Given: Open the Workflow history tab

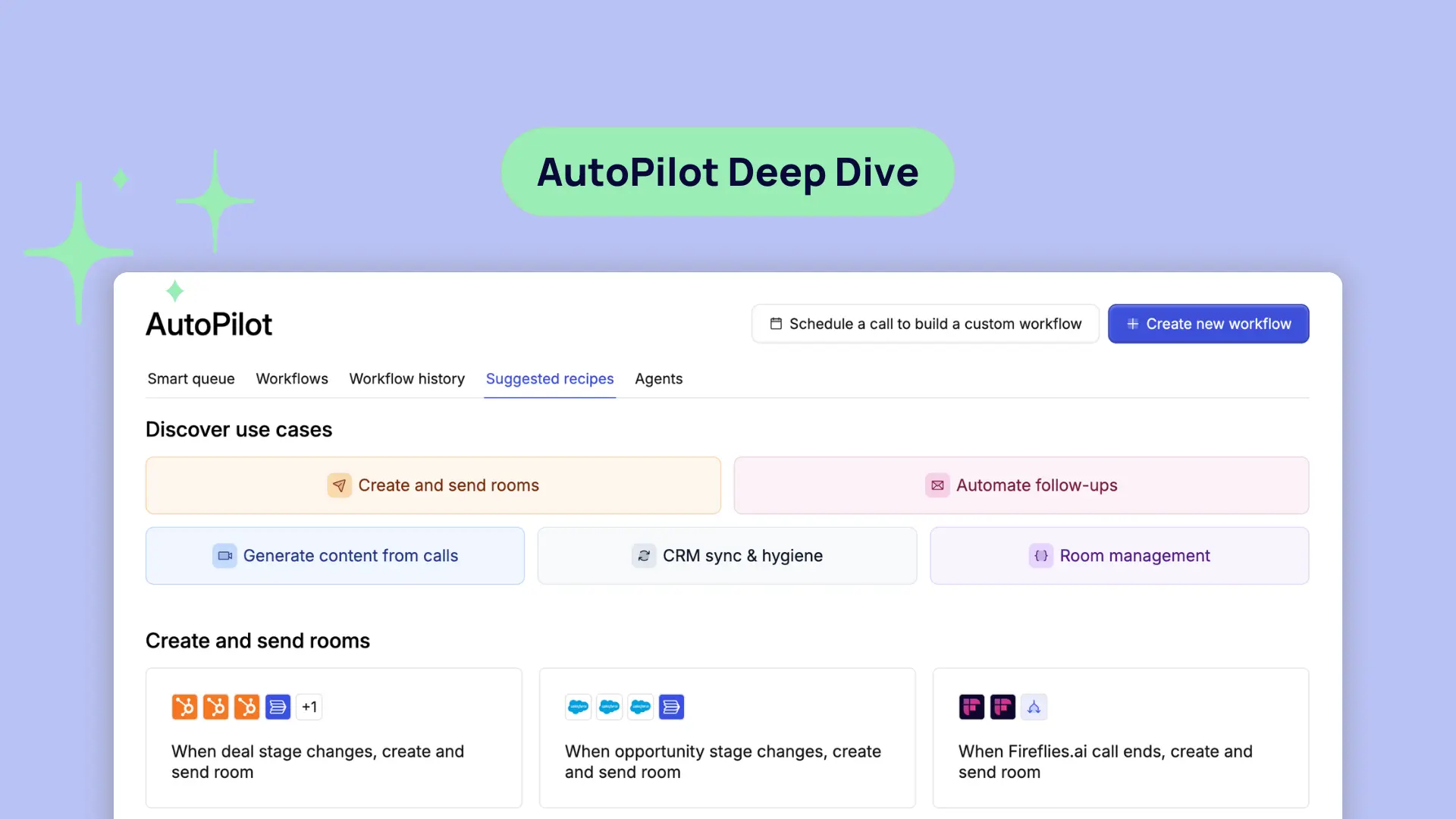Looking at the screenshot, I should [x=406, y=378].
